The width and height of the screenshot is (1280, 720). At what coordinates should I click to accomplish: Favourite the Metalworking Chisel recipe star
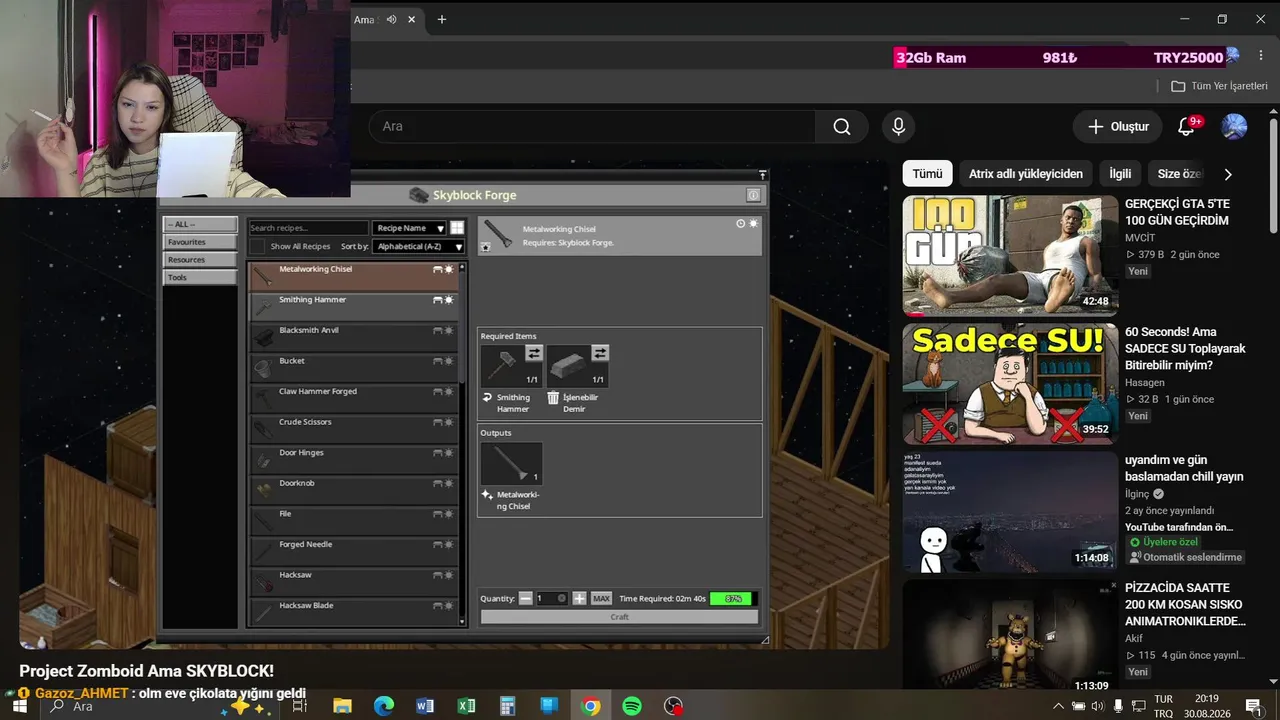coord(486,247)
